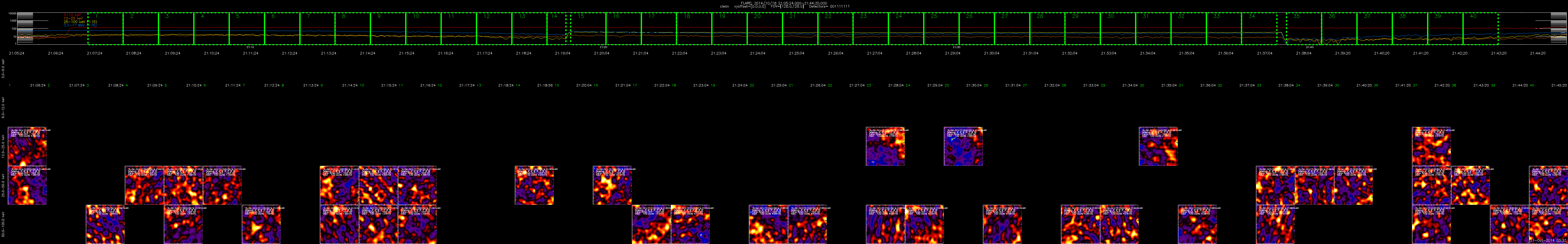Screen dimensions: 1568x244
Task: Select interval box 38 on the light curve
Action: click(1410, 29)
